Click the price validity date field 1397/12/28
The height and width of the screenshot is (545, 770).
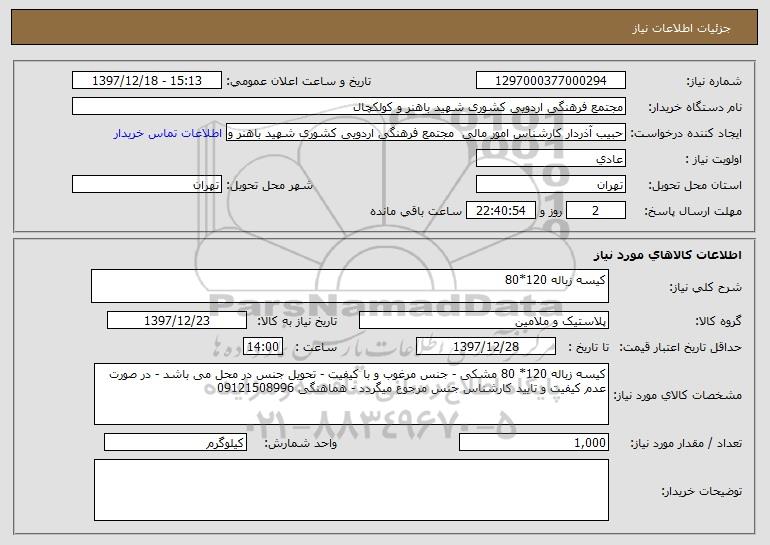(486, 346)
